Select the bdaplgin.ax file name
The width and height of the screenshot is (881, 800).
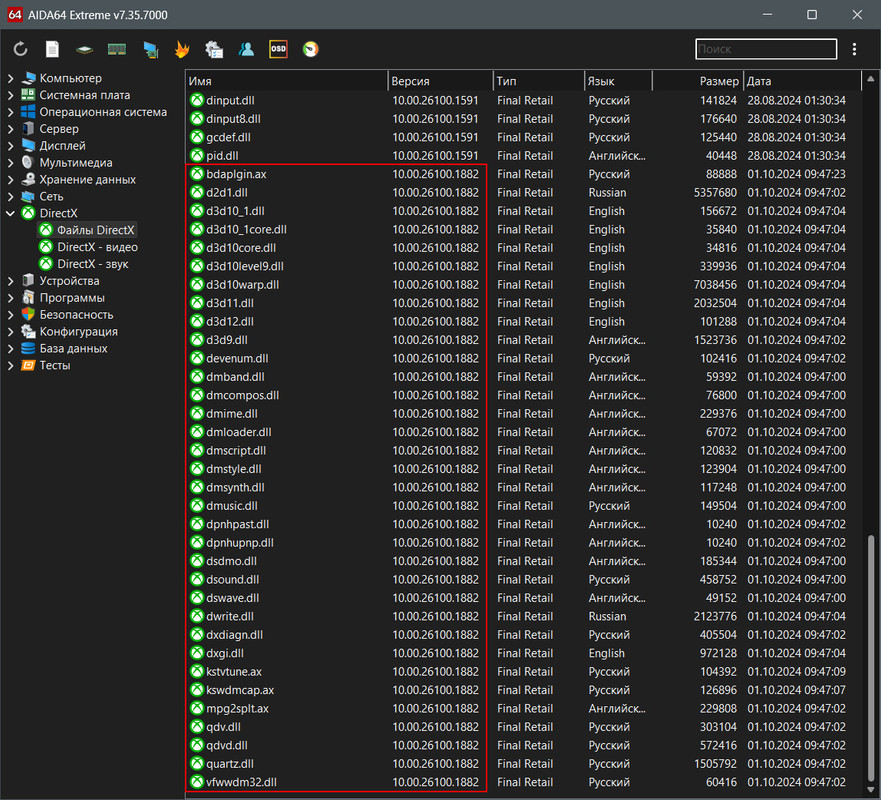pyautogui.click(x=236, y=174)
